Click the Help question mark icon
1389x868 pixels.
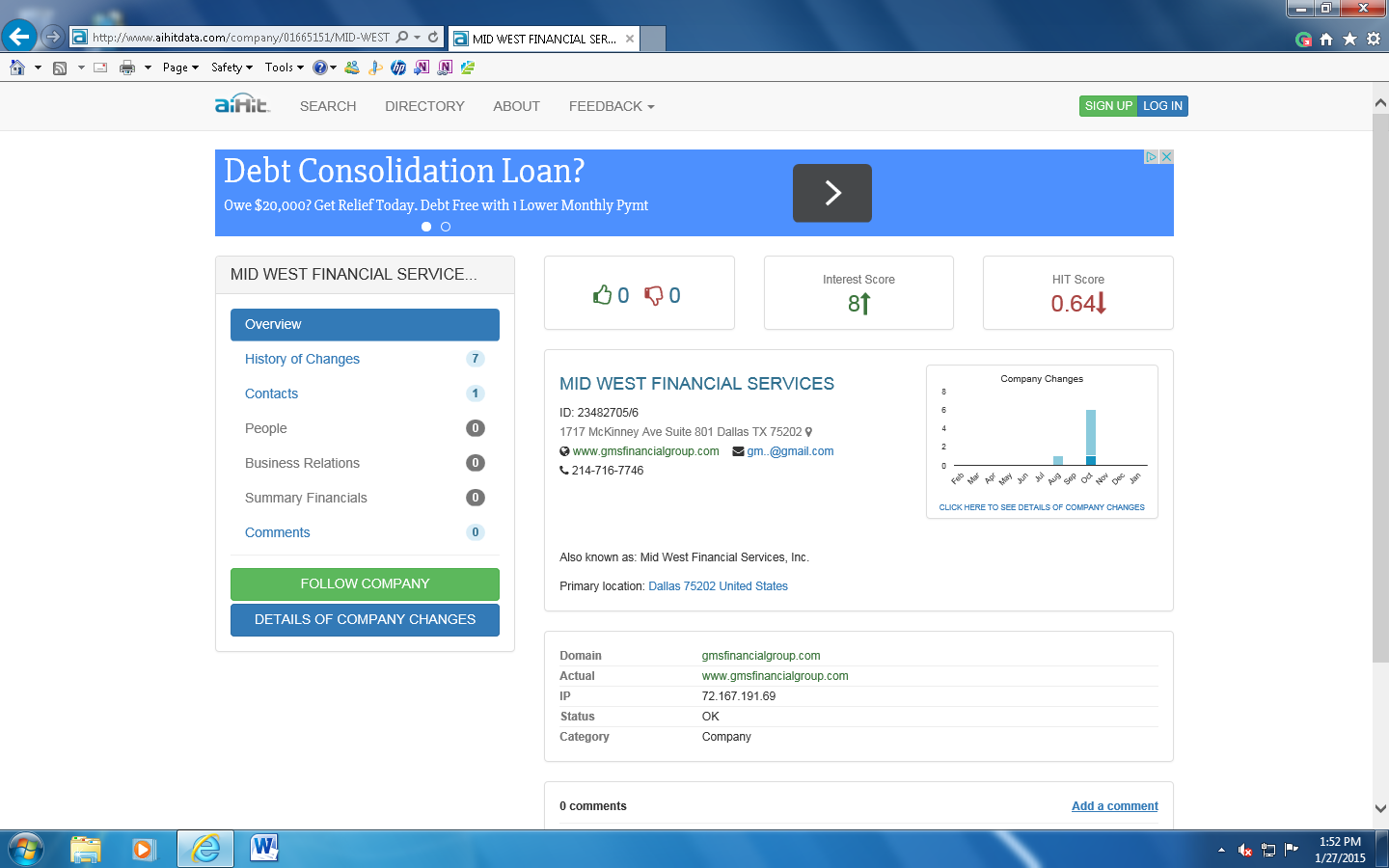point(319,68)
